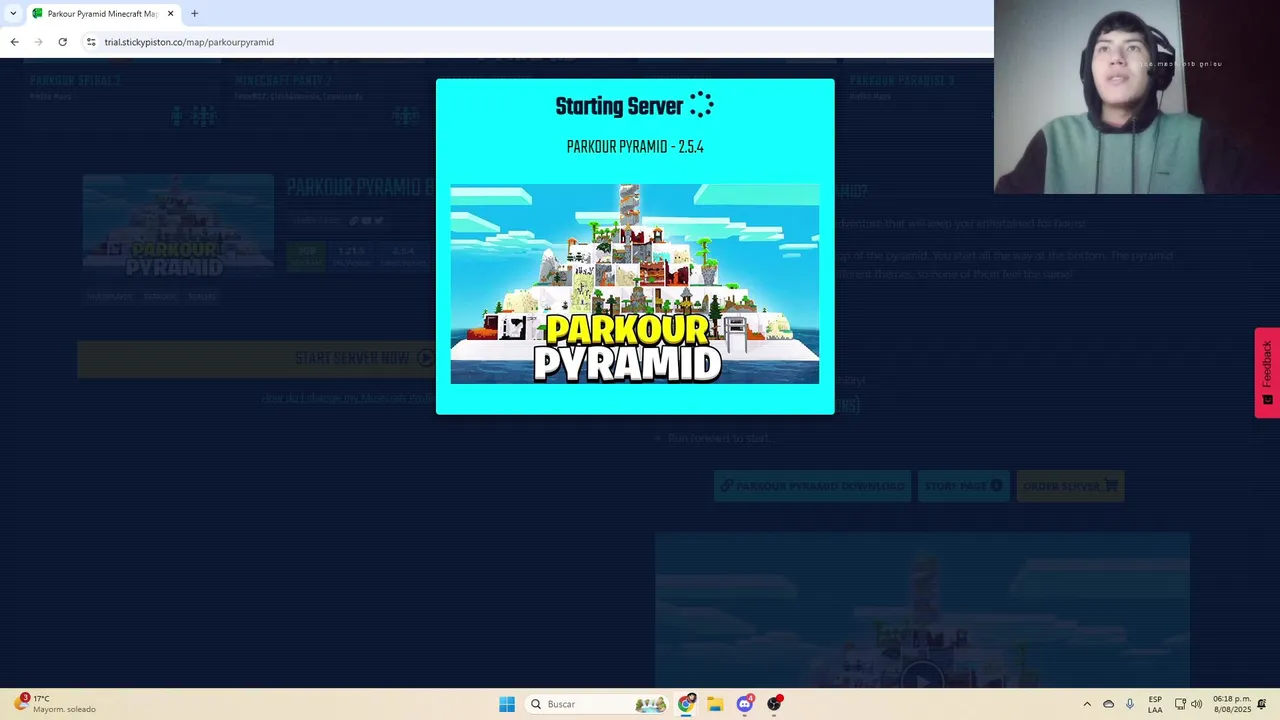Open the Windows Start menu

click(x=507, y=704)
